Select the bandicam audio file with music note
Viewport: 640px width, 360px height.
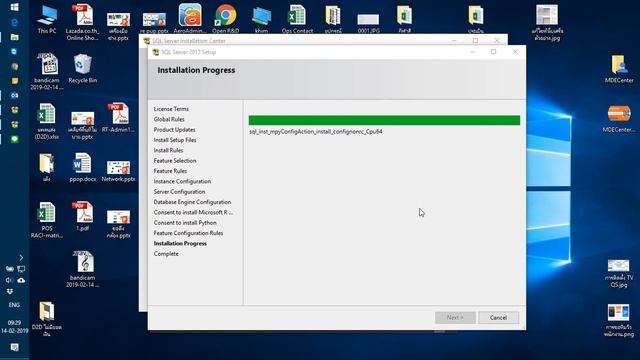coord(82,269)
